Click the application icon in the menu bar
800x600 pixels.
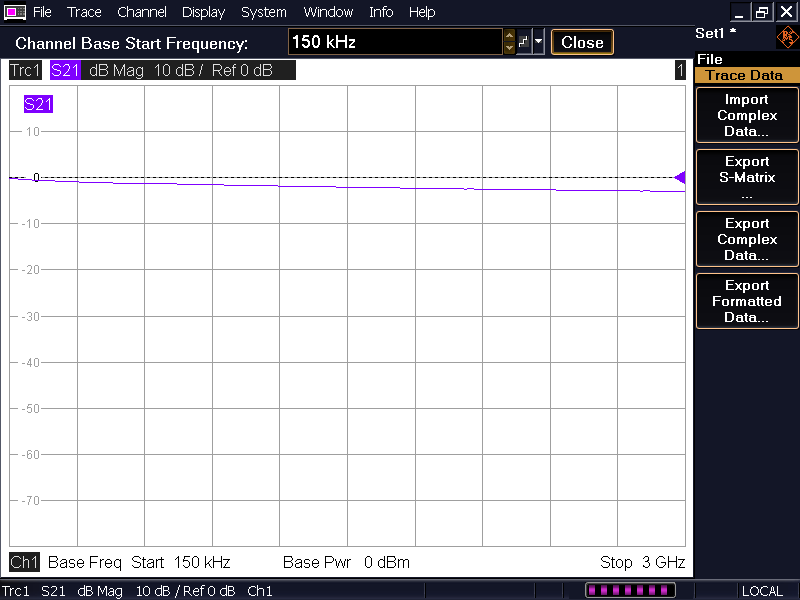pos(15,12)
